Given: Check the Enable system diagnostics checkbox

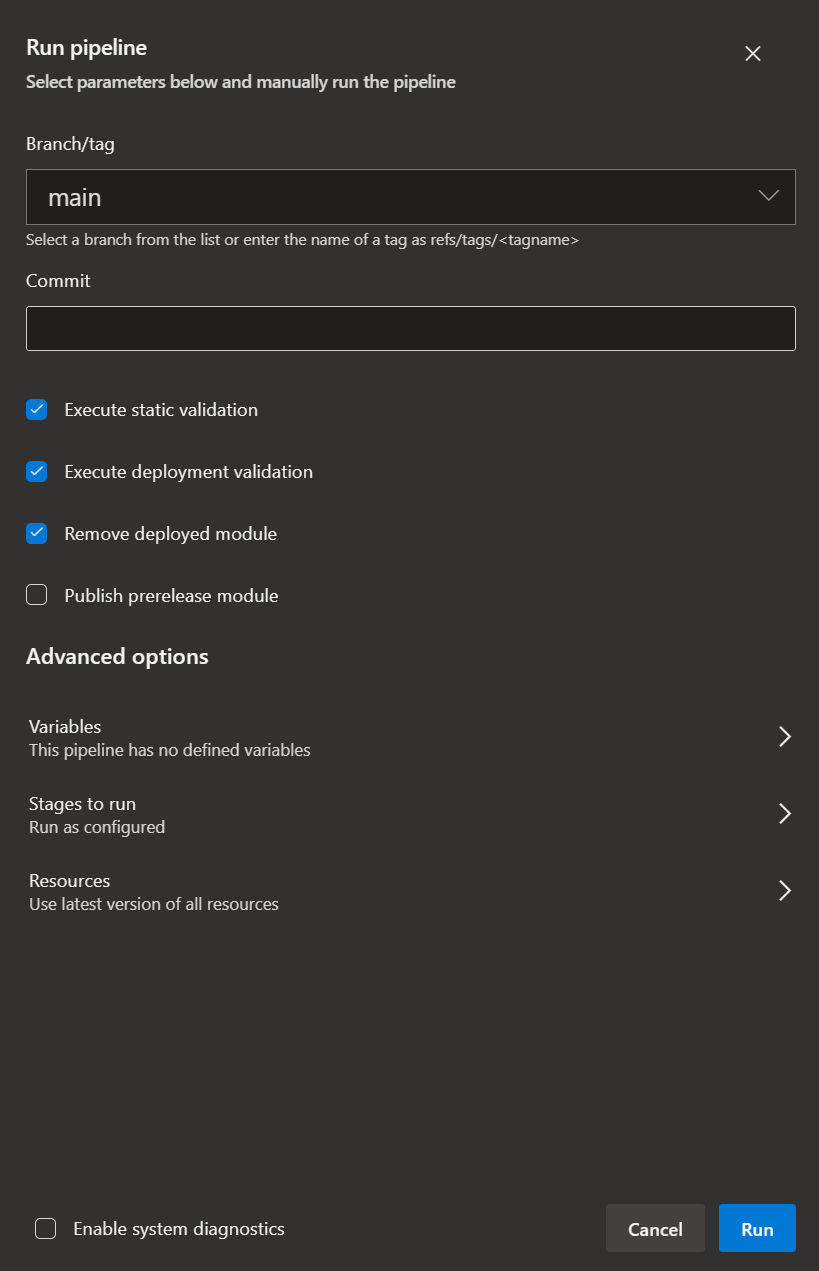Looking at the screenshot, I should click(46, 1229).
